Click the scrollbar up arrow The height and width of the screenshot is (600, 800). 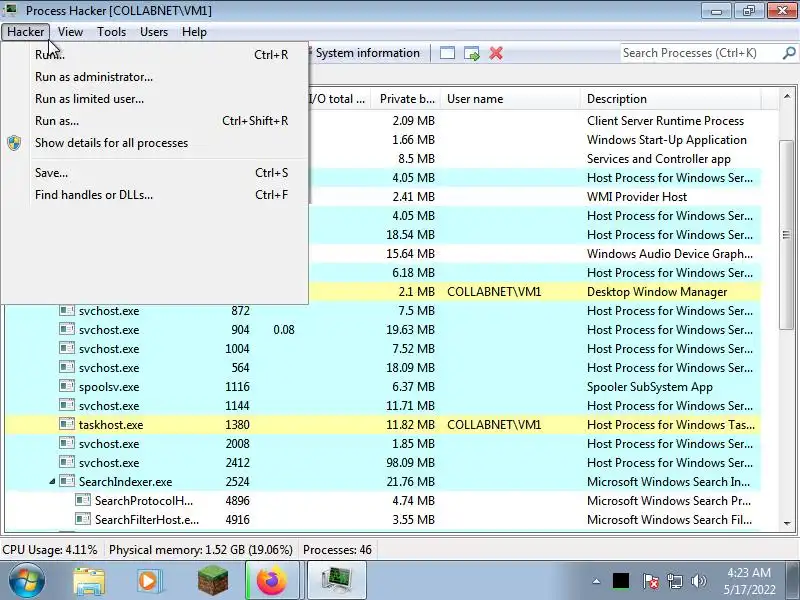coord(787,96)
